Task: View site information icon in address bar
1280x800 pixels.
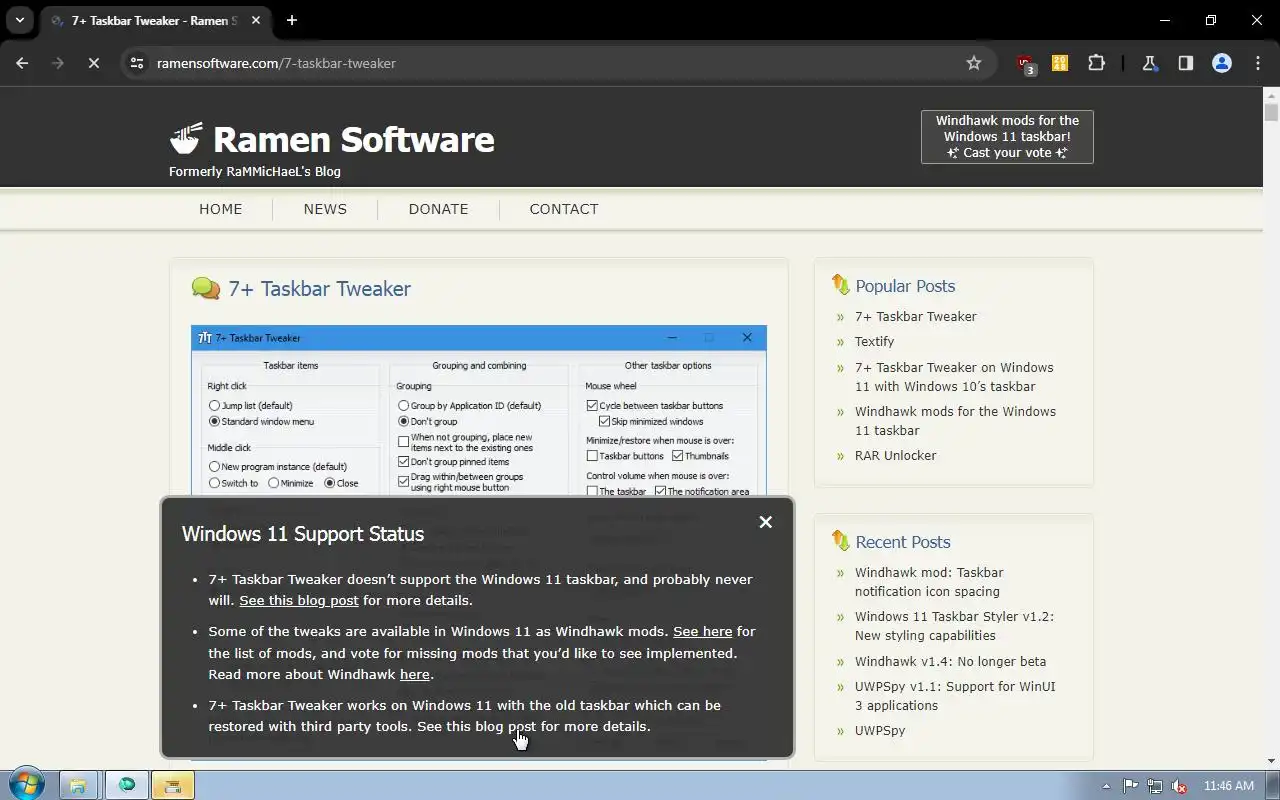Action: [138, 63]
